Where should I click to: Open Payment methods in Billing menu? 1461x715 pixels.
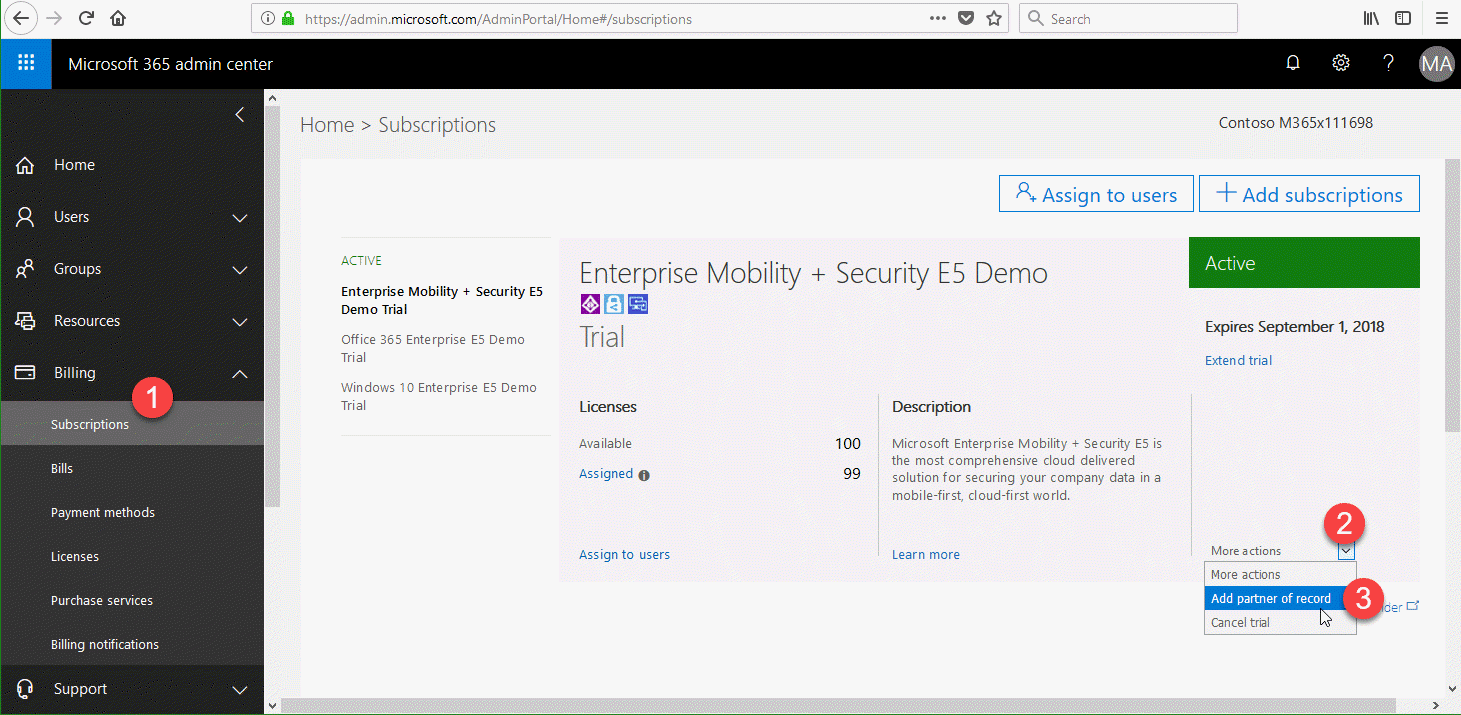click(132, 512)
